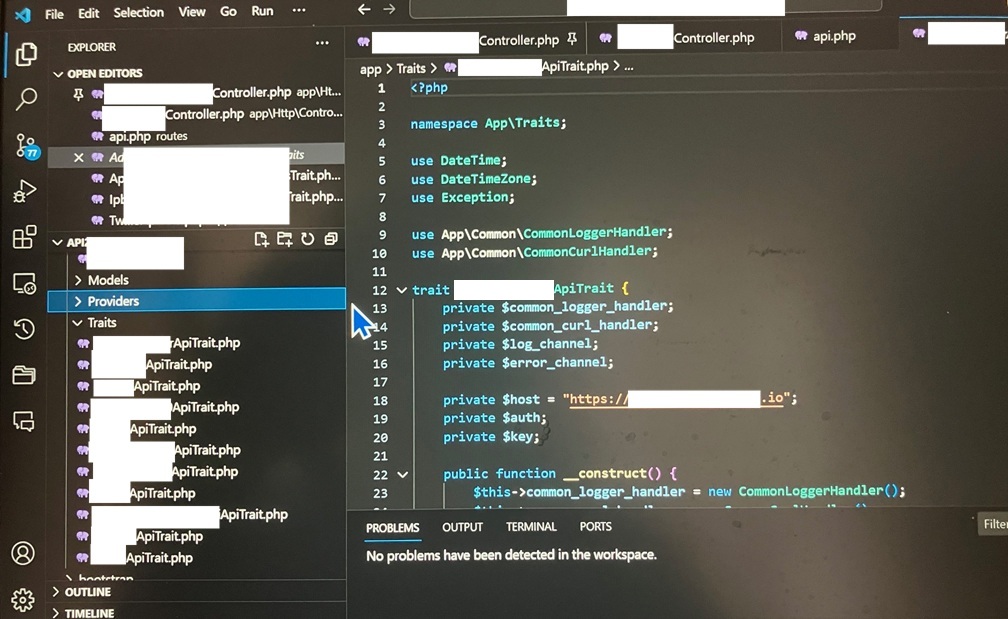
Task: Open the Search view
Action: tap(24, 100)
